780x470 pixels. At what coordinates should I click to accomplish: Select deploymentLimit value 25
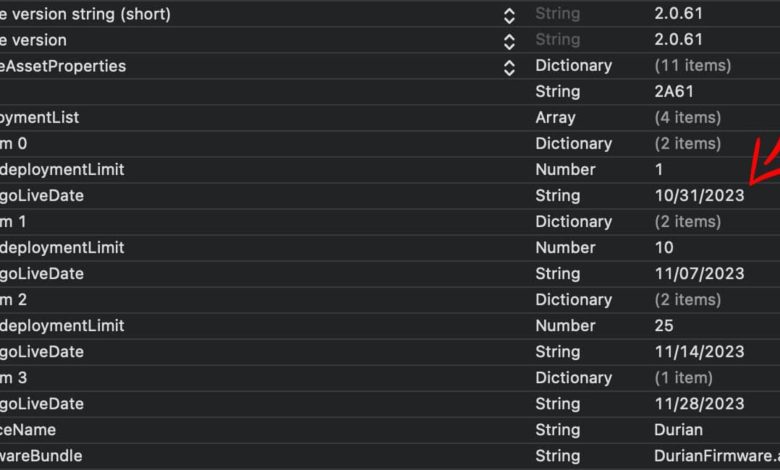pos(664,325)
